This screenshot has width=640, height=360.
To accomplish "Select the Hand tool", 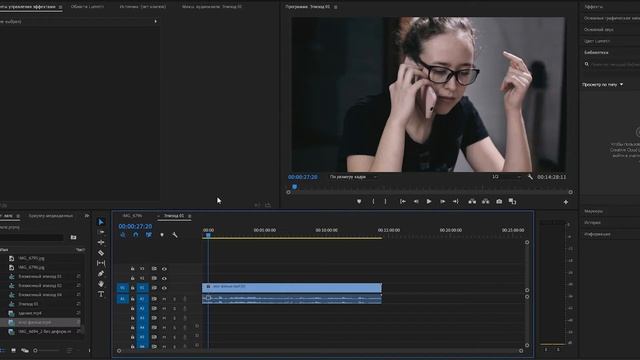I will (x=101, y=284).
